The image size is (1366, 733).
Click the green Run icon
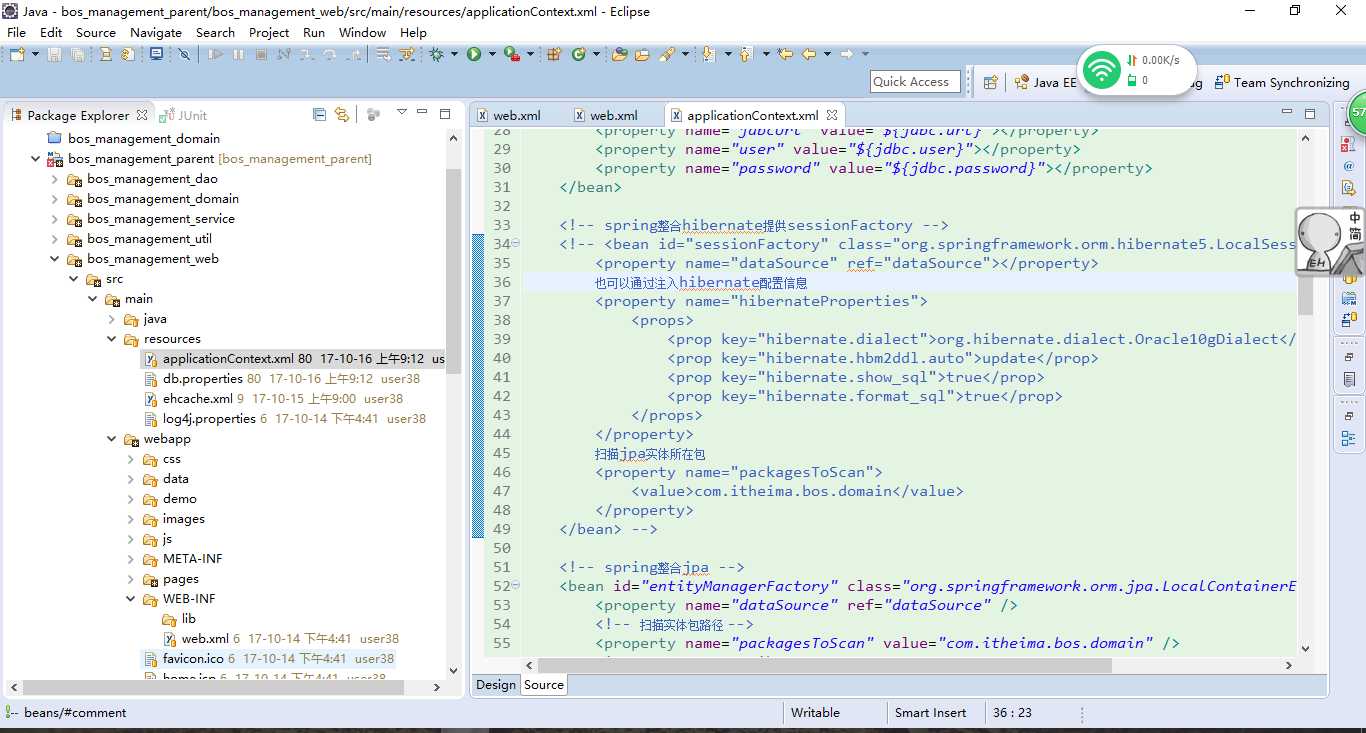[x=474, y=54]
